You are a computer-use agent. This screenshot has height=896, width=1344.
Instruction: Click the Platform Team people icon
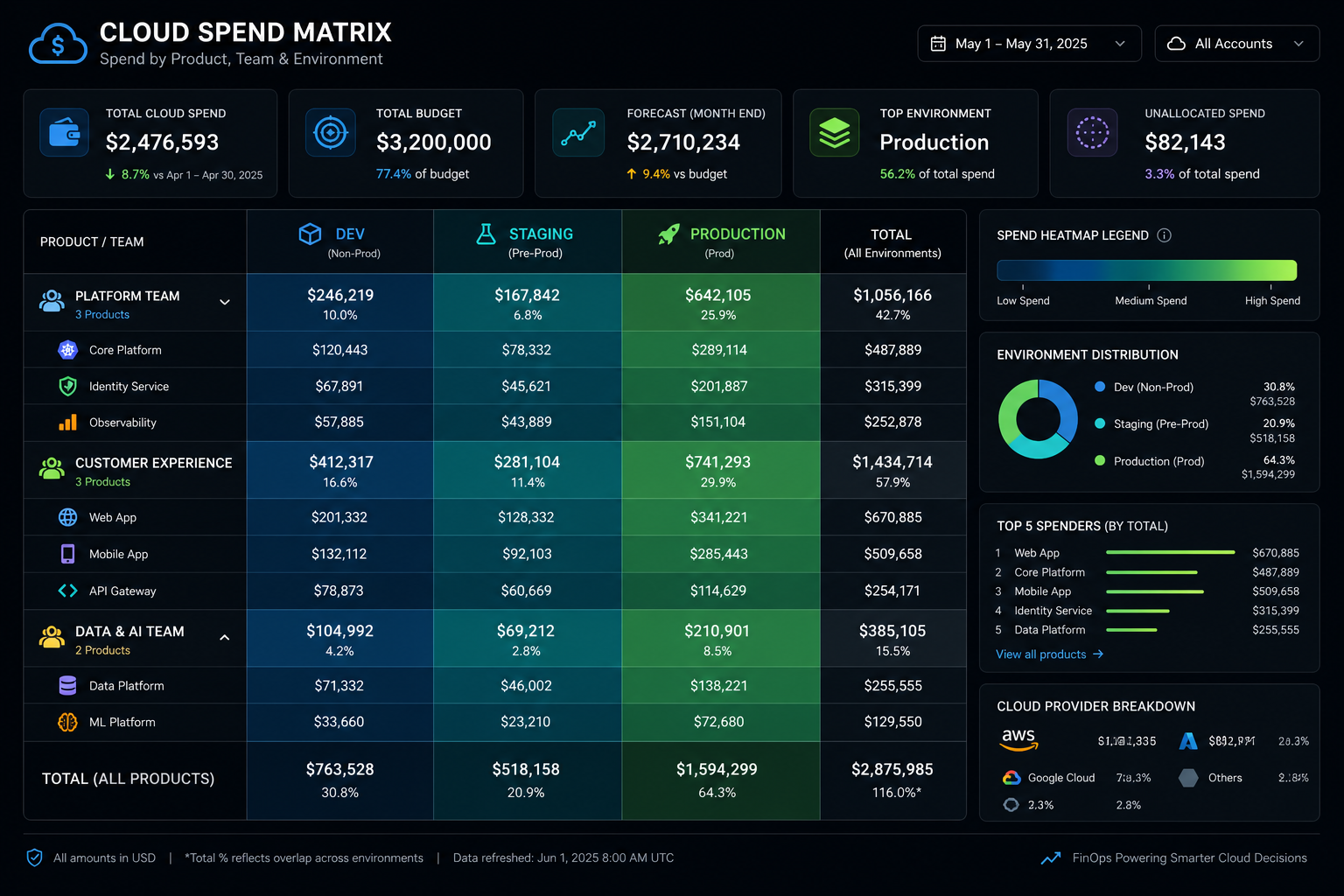(x=52, y=301)
